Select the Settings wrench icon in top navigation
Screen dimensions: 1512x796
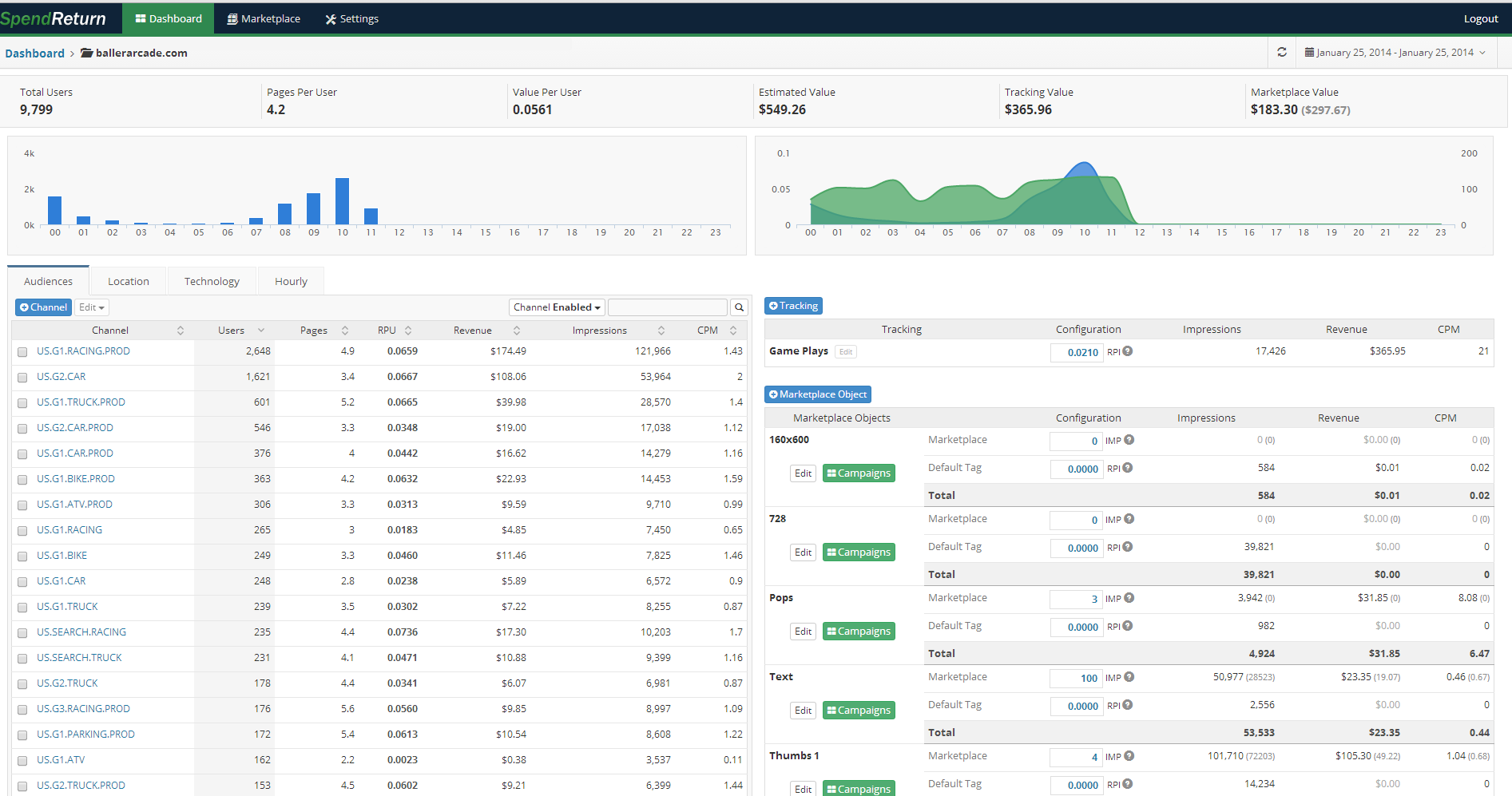[330, 18]
